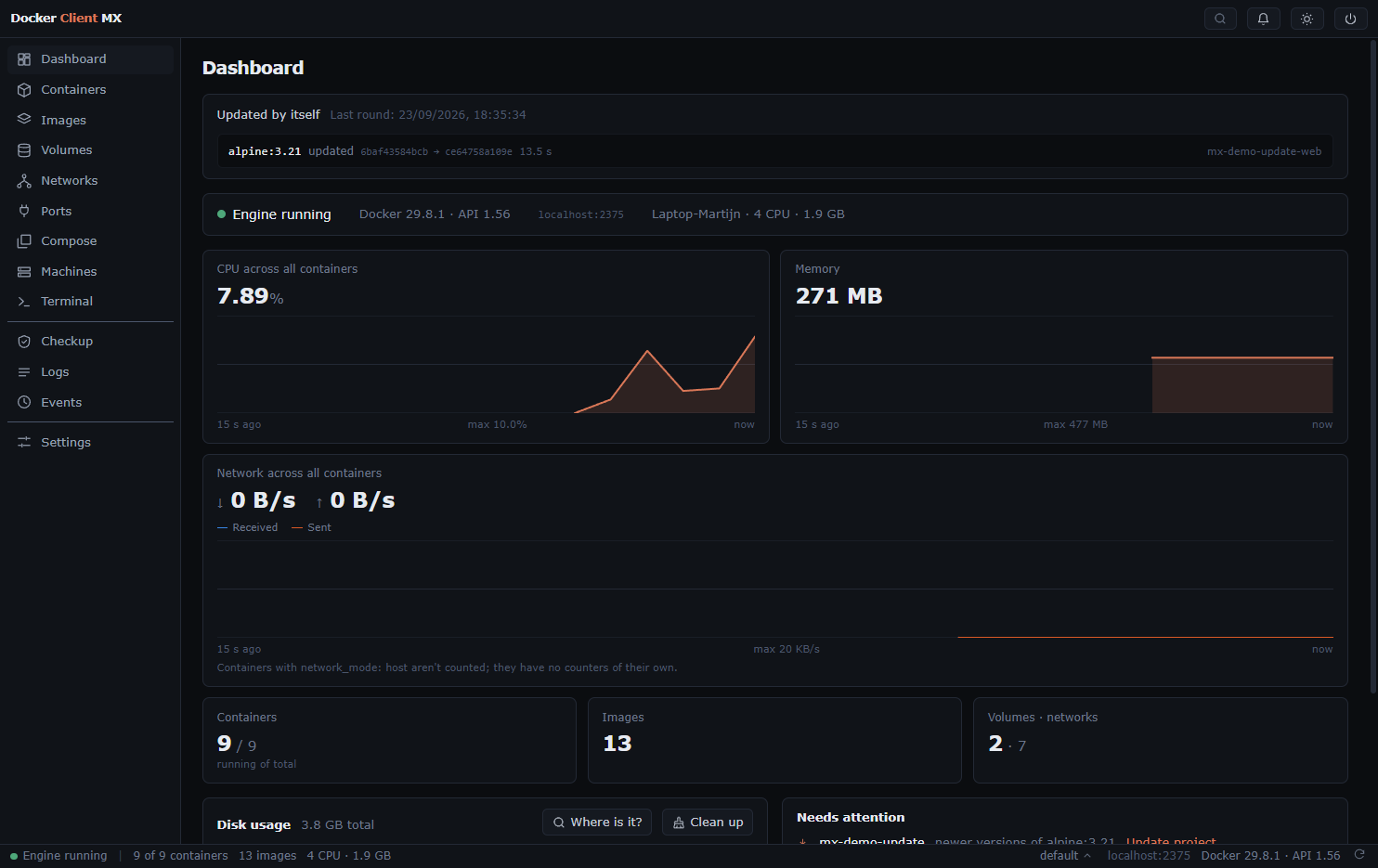Switch to the Terminal page
This screenshot has width=1378, height=868.
coord(67,301)
